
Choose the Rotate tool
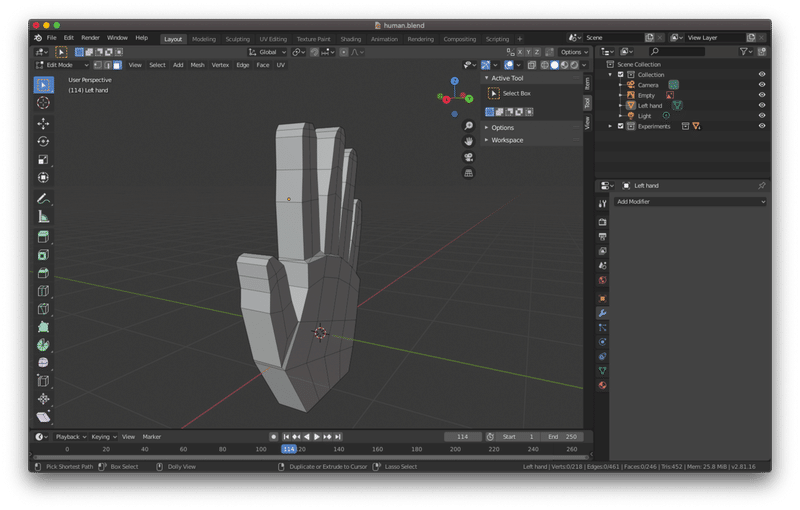[x=43, y=141]
